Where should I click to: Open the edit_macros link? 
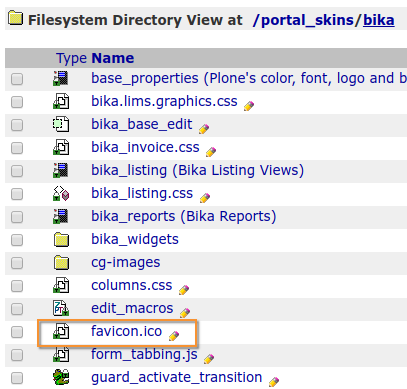[132, 308]
